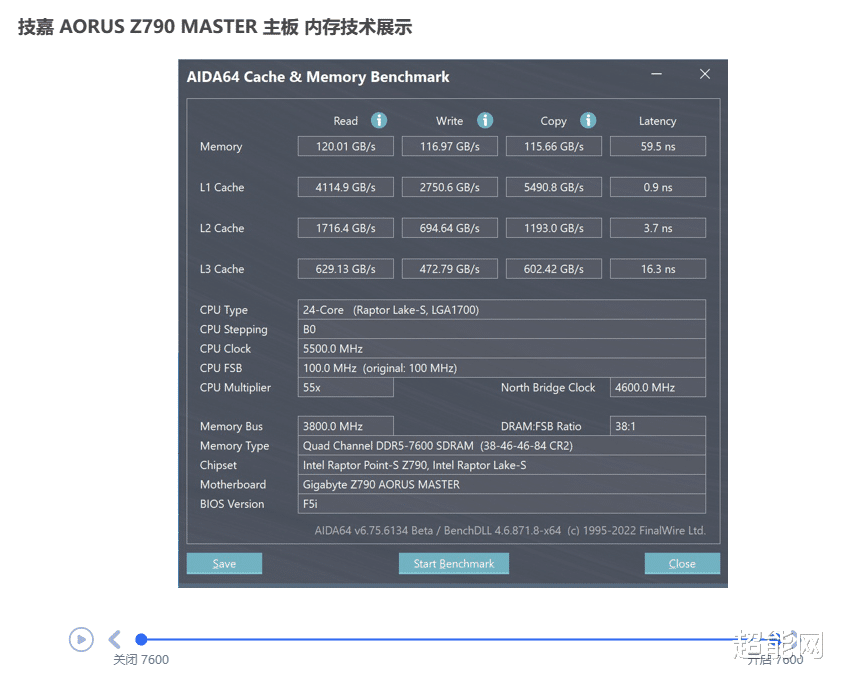Click the Memory Read result showing 120.01 GB/s
The width and height of the screenshot is (841, 680).
[345, 145]
